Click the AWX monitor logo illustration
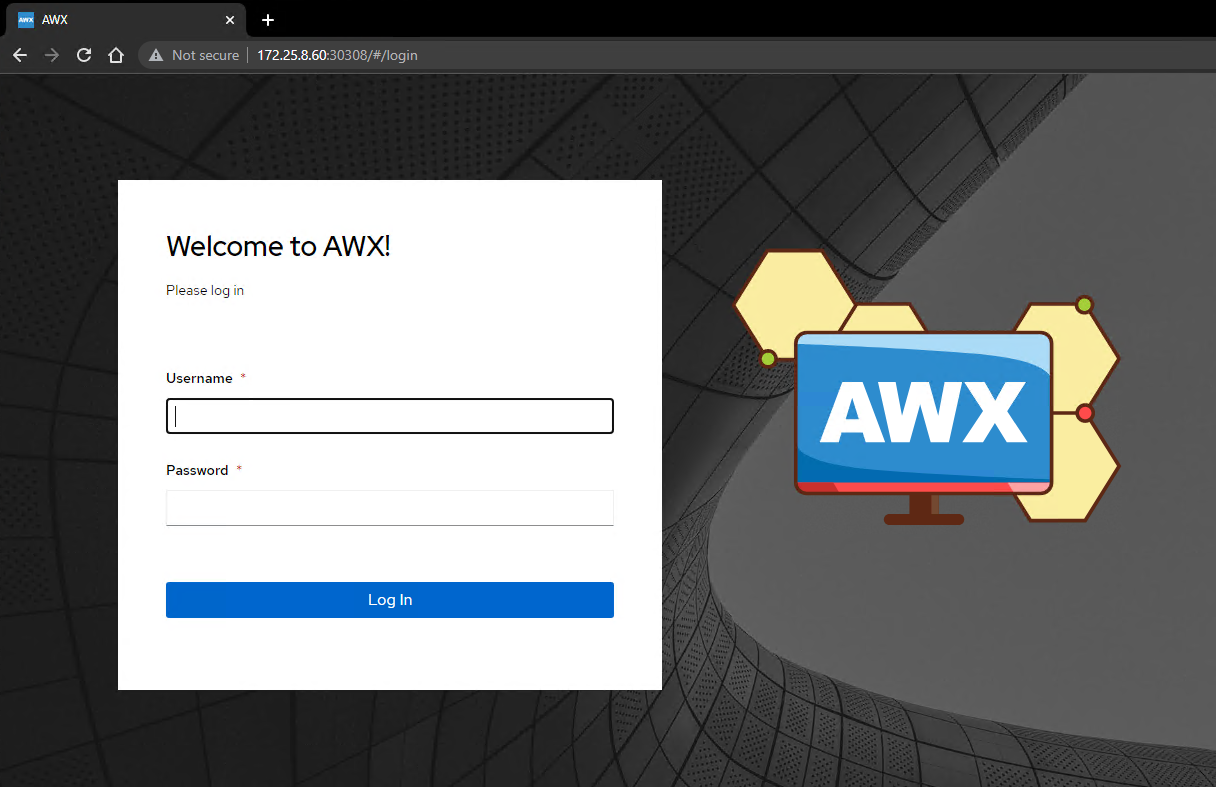The image size is (1216, 787). (x=922, y=410)
